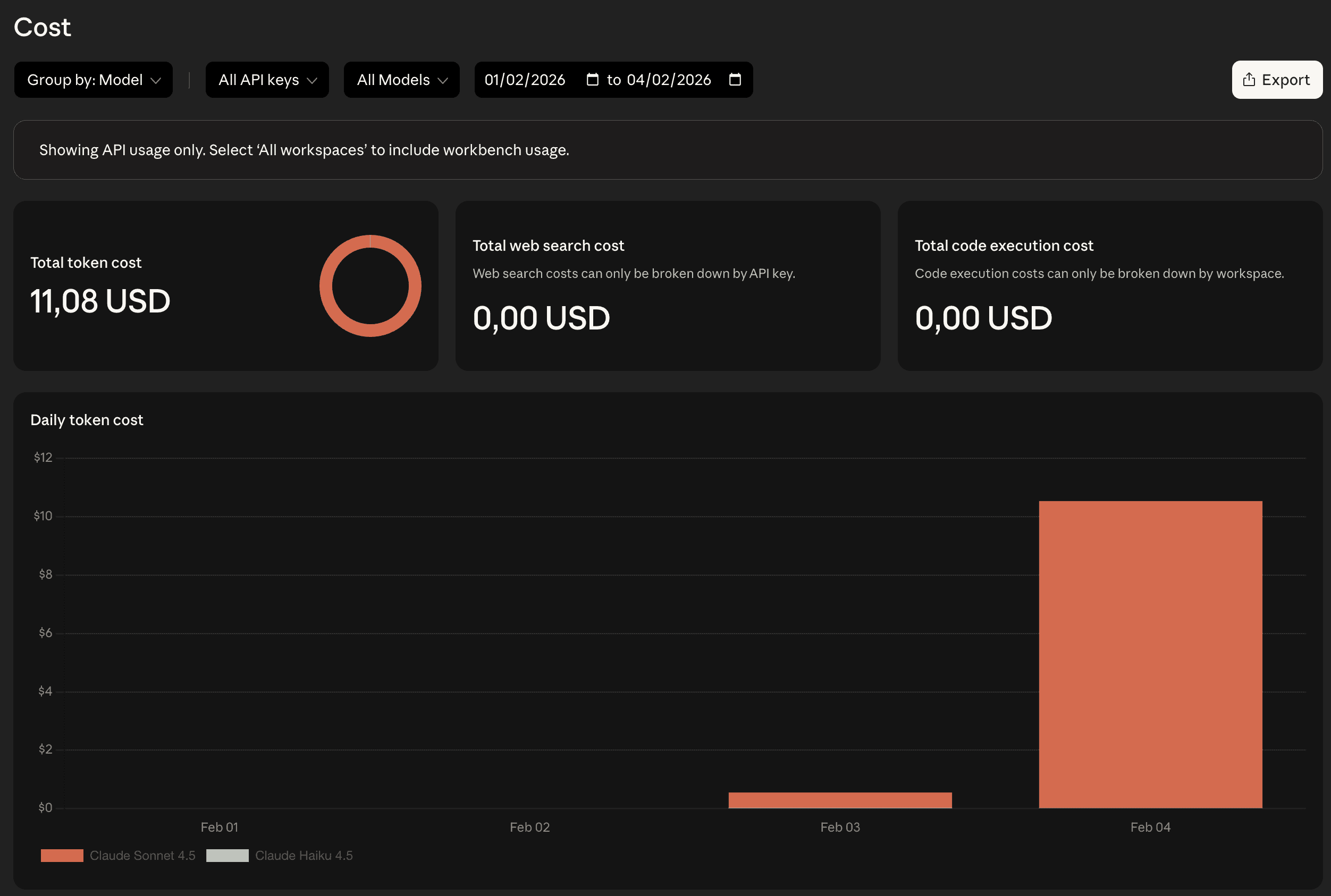The width and height of the screenshot is (1331, 896).
Task: Click the Group by dropdown chevron
Action: click(155, 81)
